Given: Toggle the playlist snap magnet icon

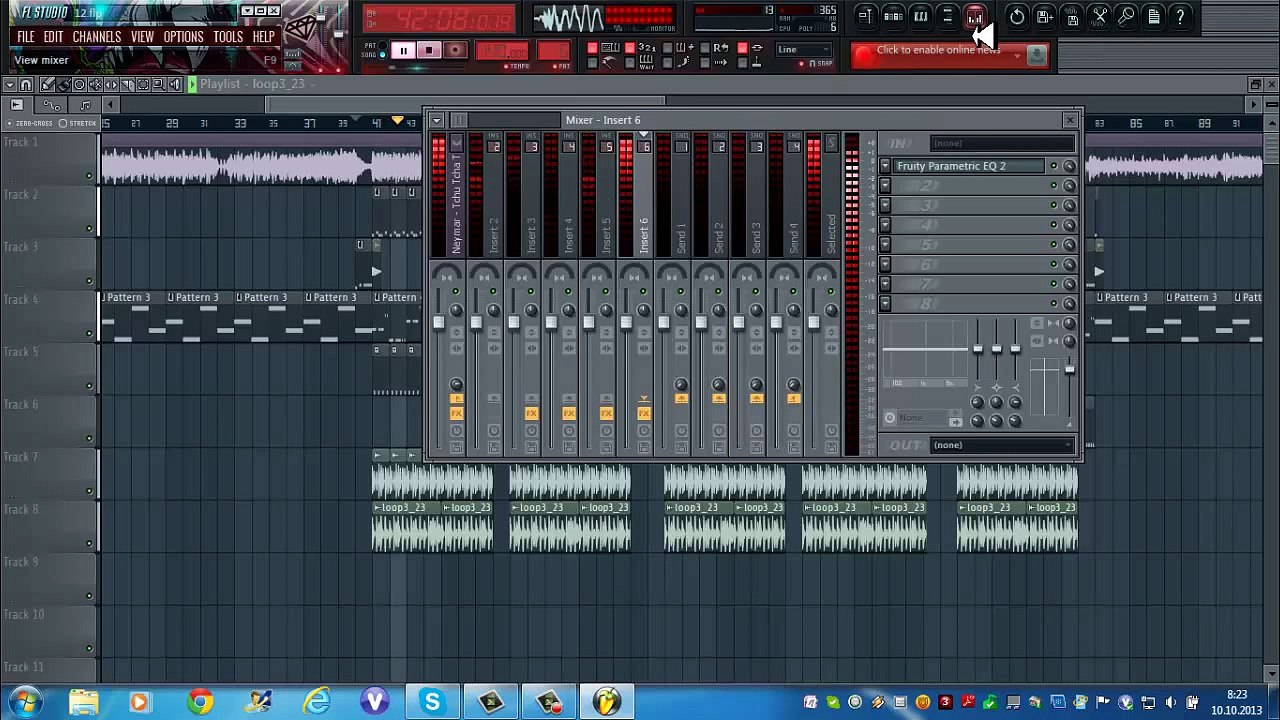Looking at the screenshot, I should [x=27, y=85].
